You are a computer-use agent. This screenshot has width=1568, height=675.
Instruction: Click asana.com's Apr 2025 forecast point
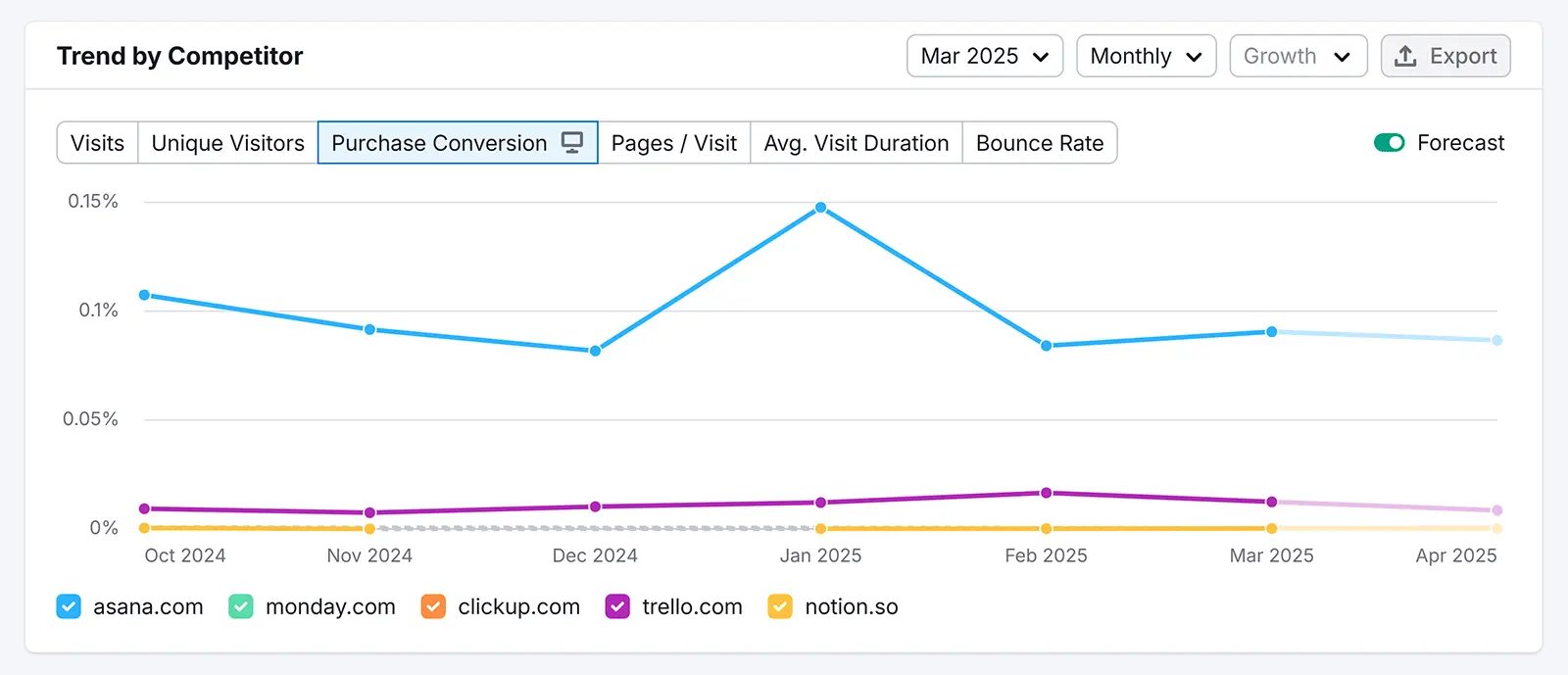click(1496, 341)
